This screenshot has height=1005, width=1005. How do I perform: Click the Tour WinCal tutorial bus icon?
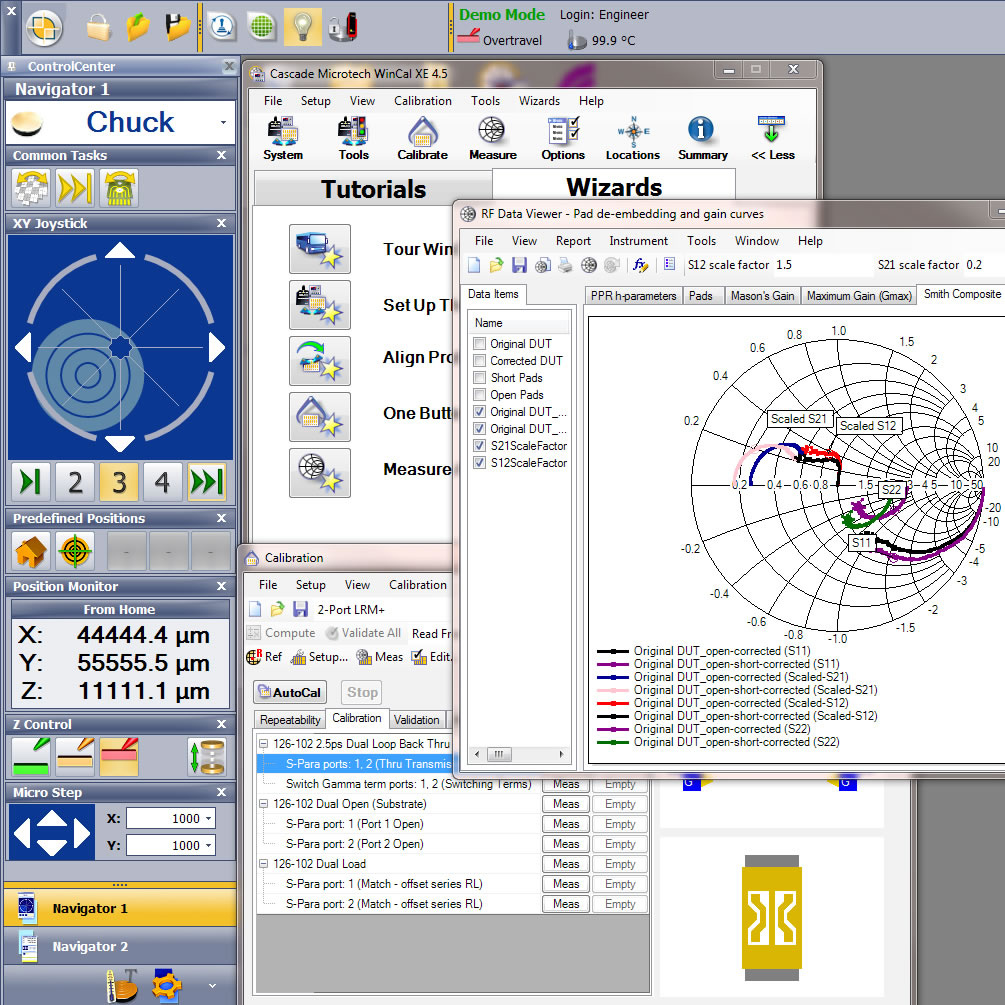320,249
